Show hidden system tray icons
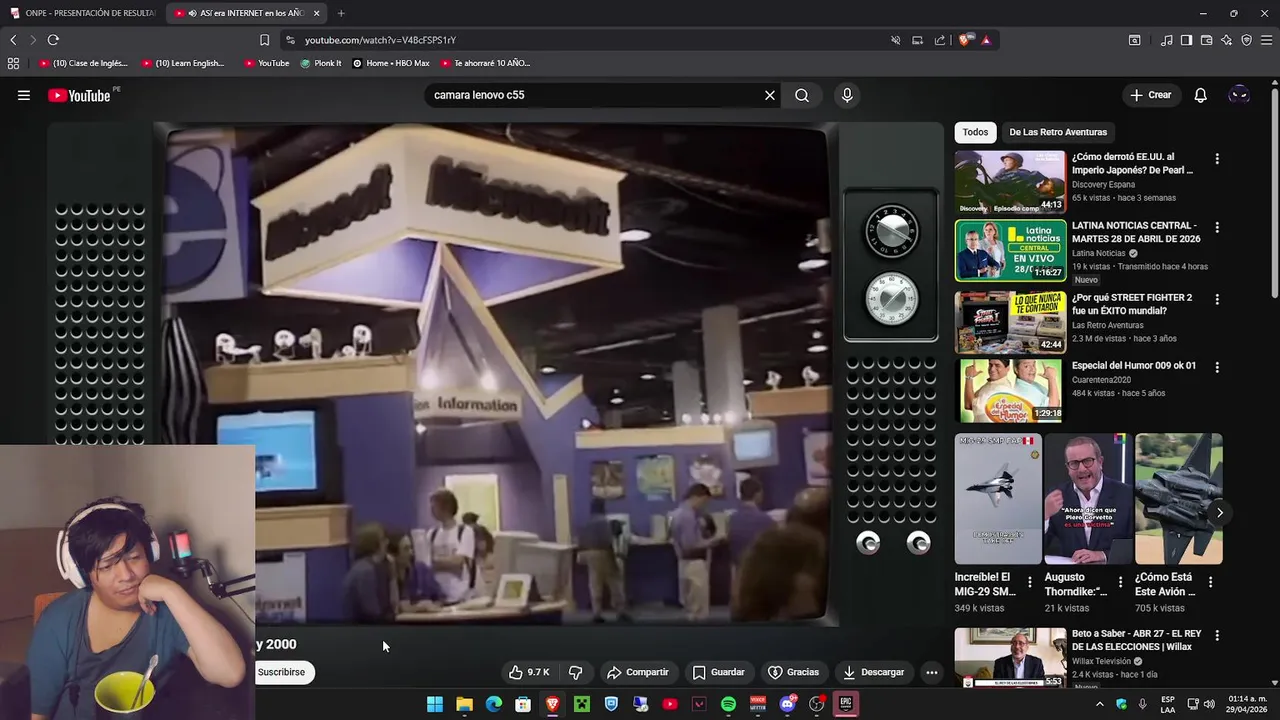The height and width of the screenshot is (720, 1280). point(1100,704)
